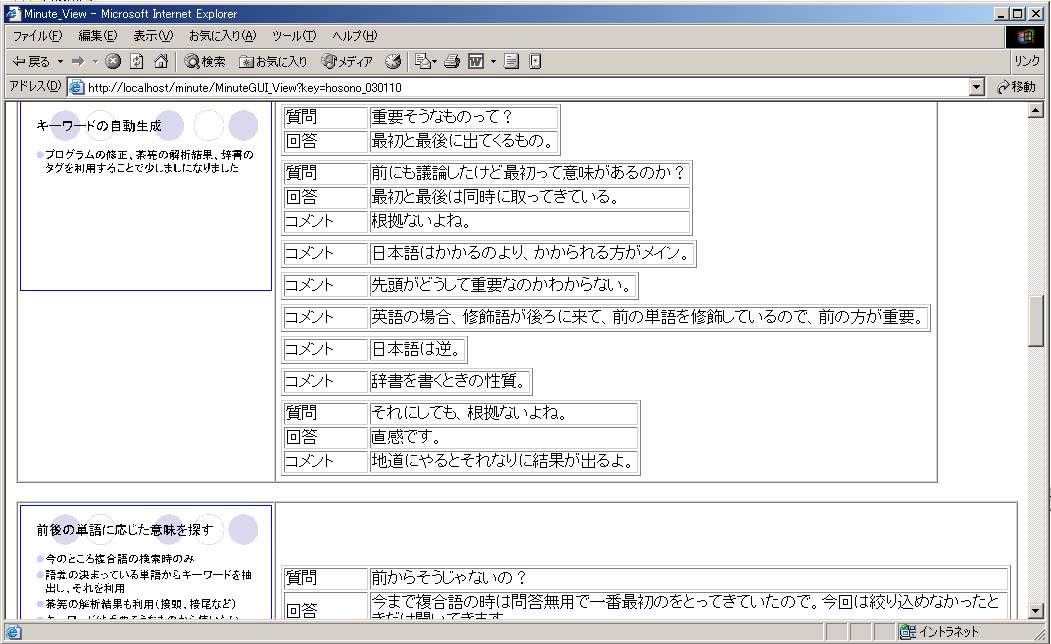Click comment 辞書を書くときの性質。
This screenshot has width=1051, height=644.
click(x=449, y=381)
